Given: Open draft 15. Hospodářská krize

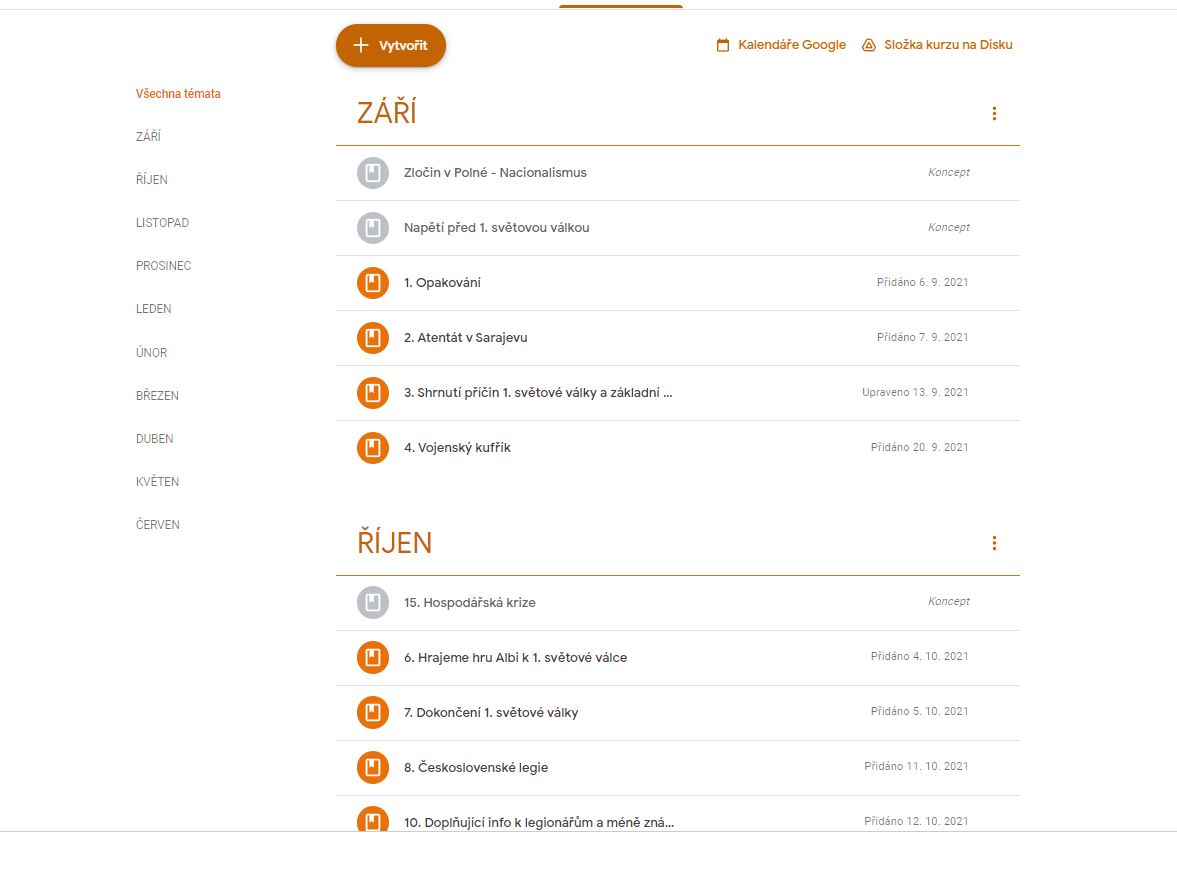Looking at the screenshot, I should pos(470,602).
